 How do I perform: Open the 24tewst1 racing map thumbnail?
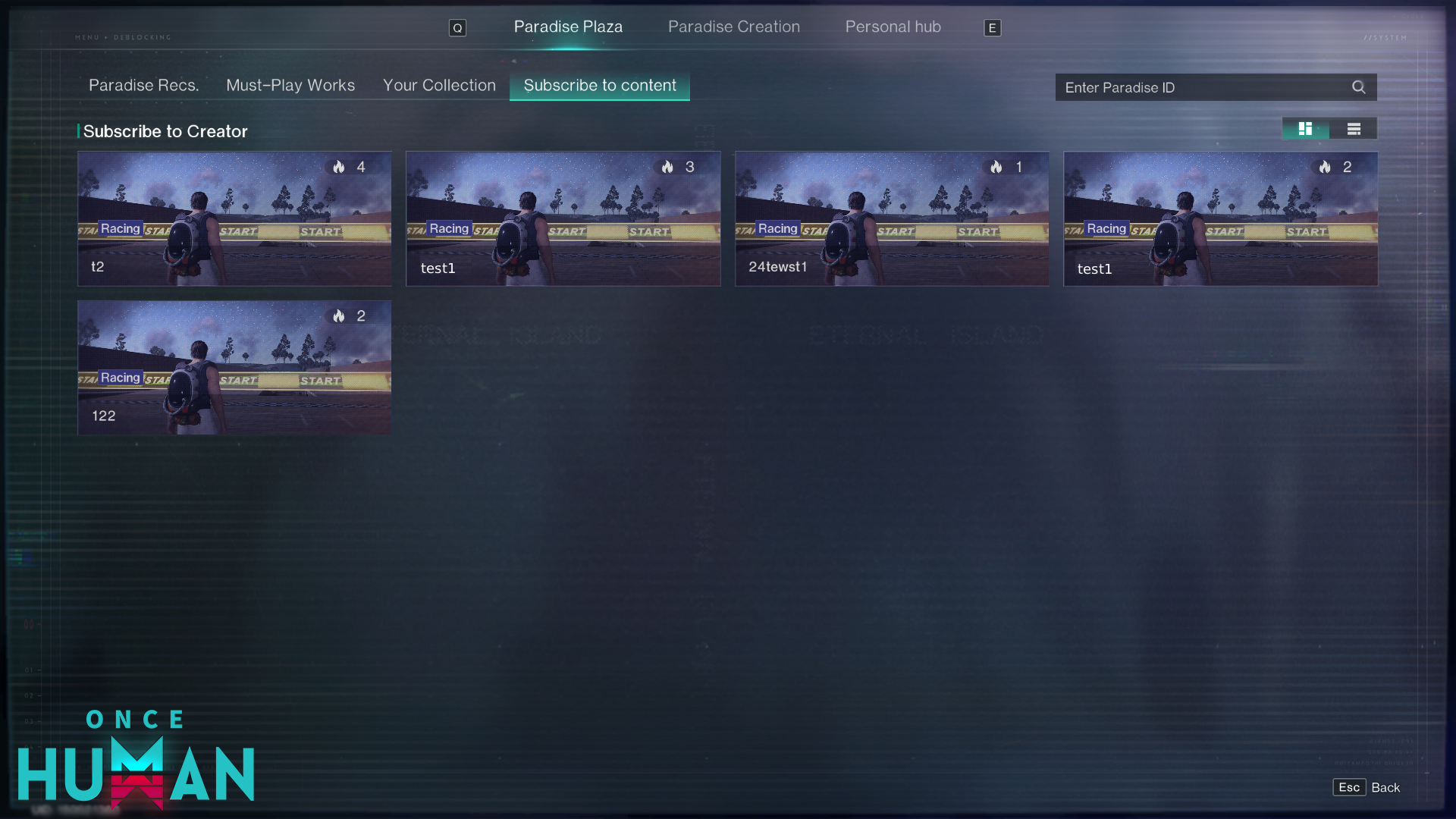pyautogui.click(x=892, y=218)
